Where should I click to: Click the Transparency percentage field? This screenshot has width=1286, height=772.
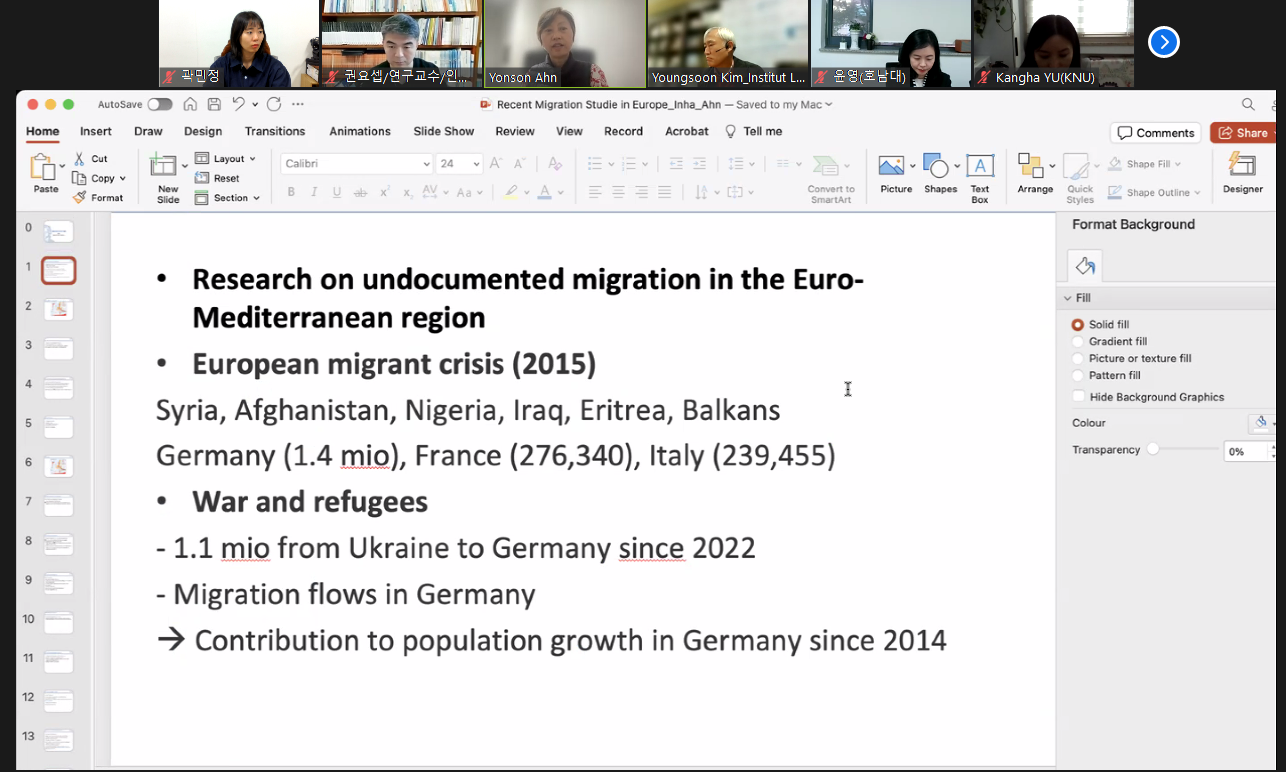tap(1246, 451)
